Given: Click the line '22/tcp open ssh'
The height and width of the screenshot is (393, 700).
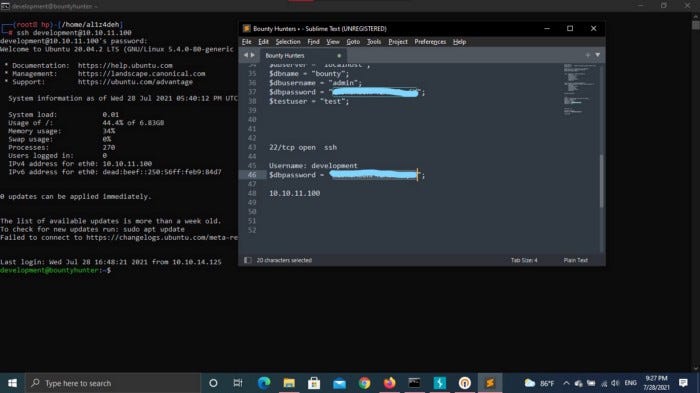Looking at the screenshot, I should [x=303, y=147].
